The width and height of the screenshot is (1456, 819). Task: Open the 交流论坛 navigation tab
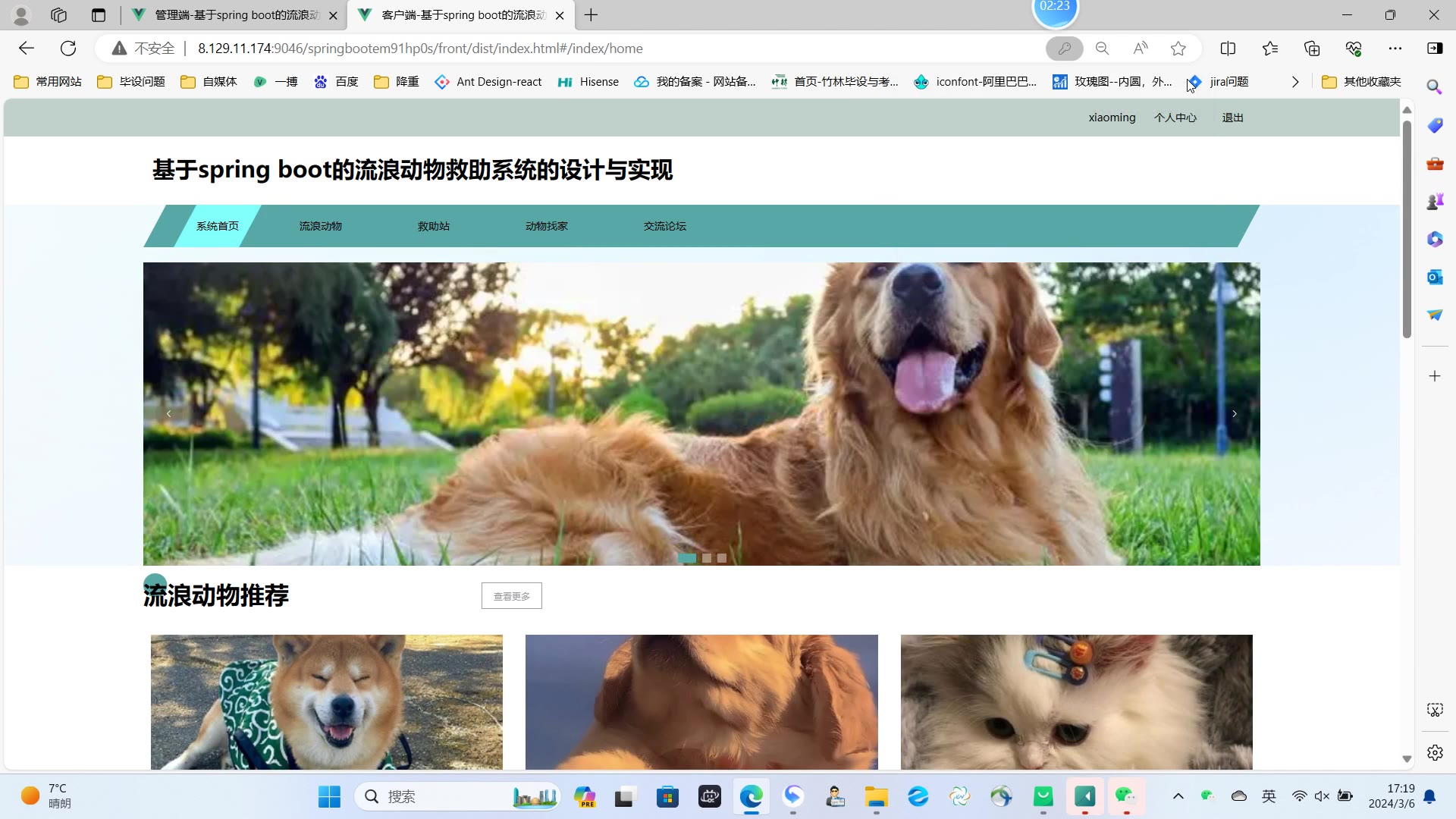pyautogui.click(x=664, y=226)
